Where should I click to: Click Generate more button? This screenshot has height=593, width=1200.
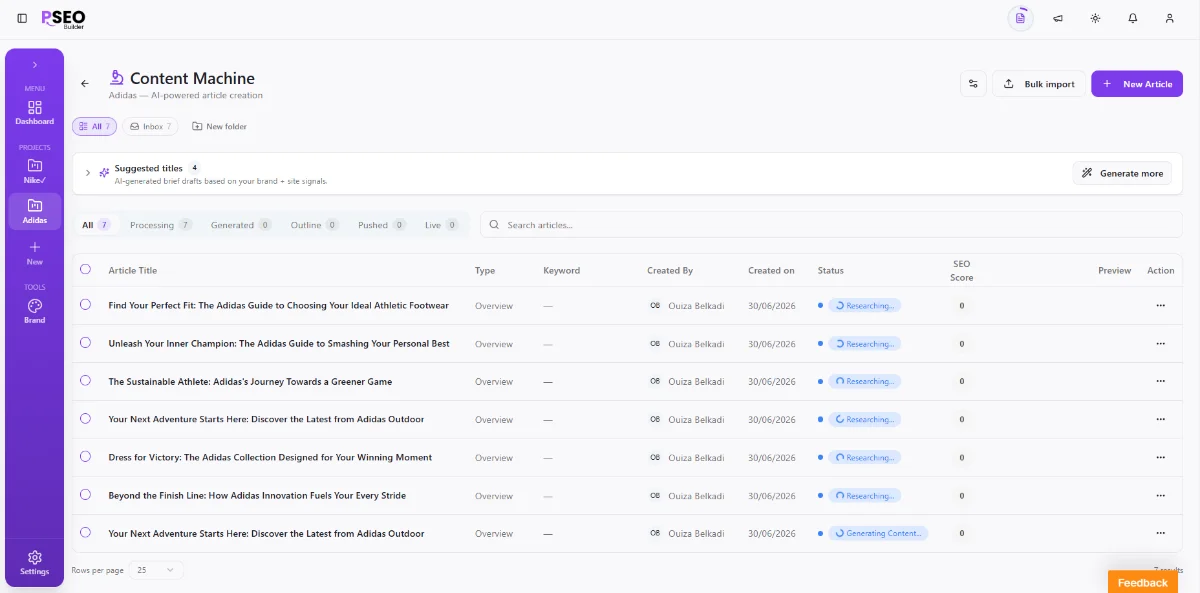pyautogui.click(x=1122, y=173)
